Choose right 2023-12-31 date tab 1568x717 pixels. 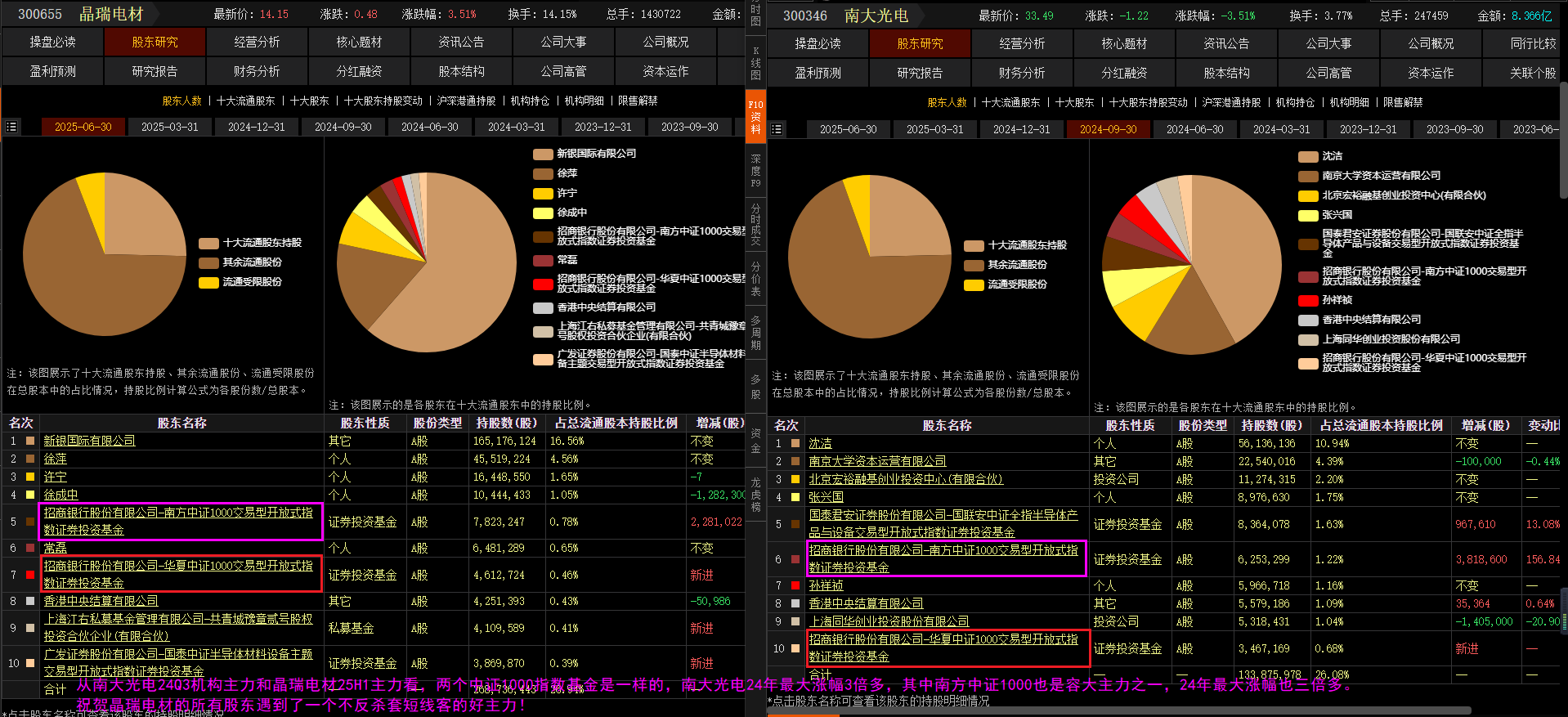tap(1368, 129)
